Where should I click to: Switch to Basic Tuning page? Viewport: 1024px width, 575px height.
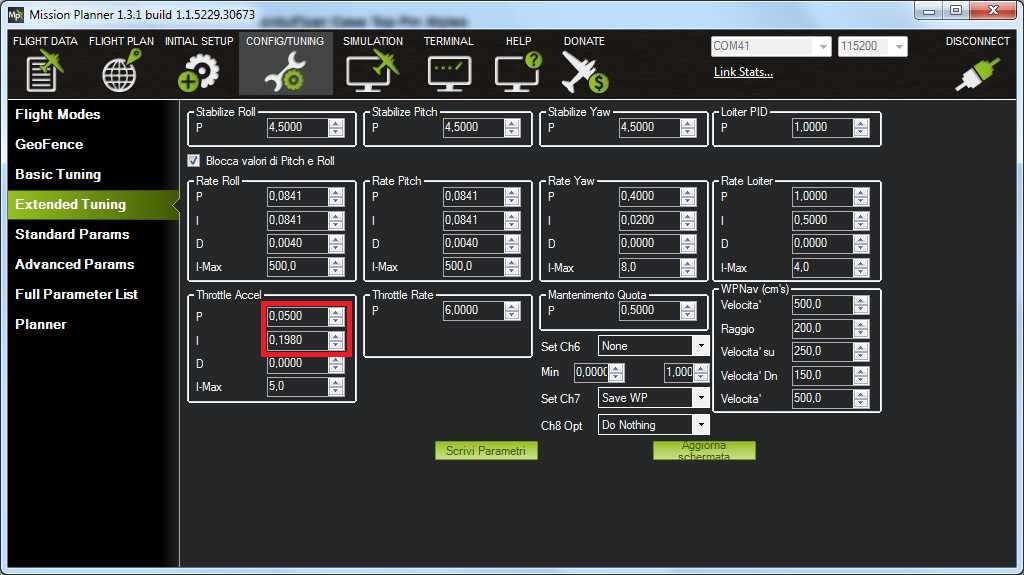(58, 174)
